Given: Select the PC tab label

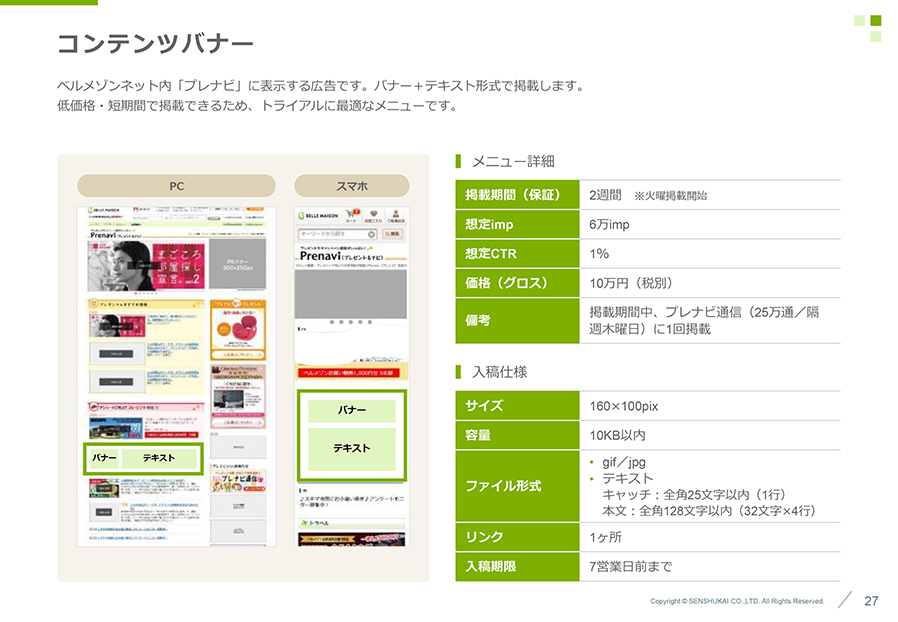Looking at the screenshot, I should tap(176, 186).
